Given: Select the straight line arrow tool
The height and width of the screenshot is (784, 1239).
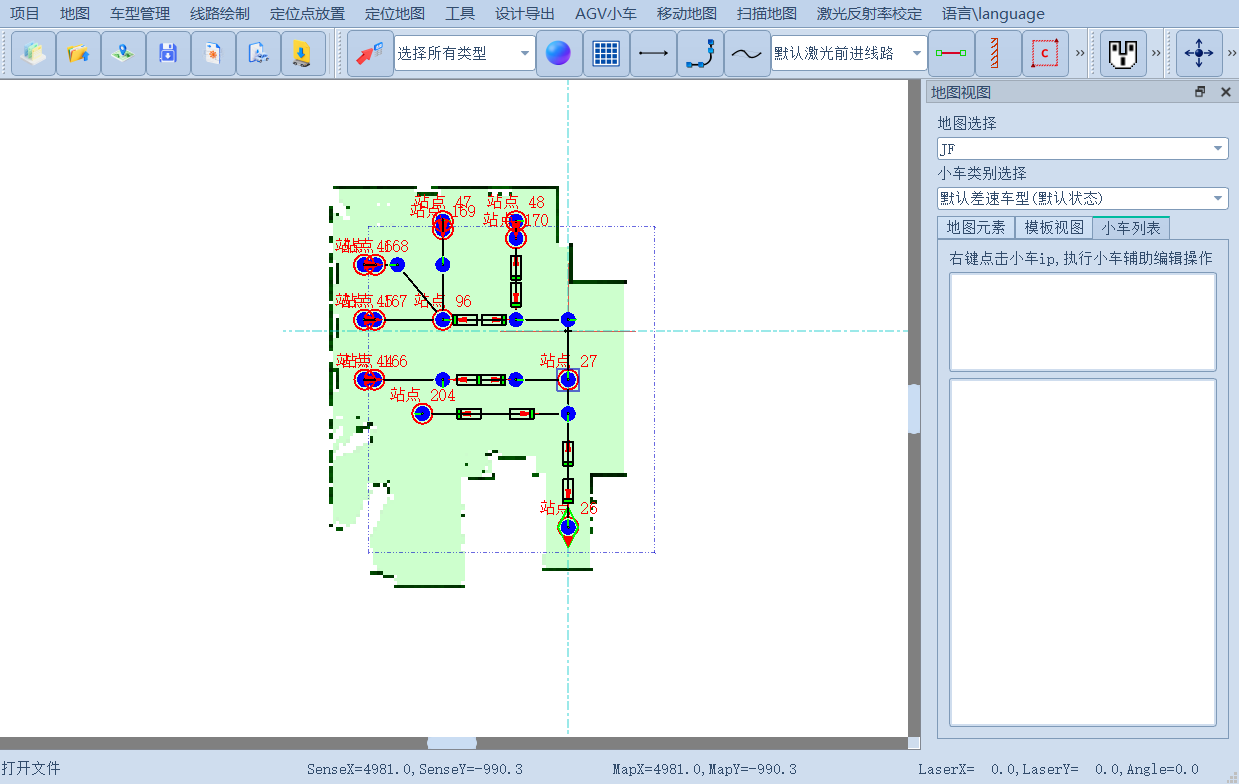Looking at the screenshot, I should (x=653, y=53).
